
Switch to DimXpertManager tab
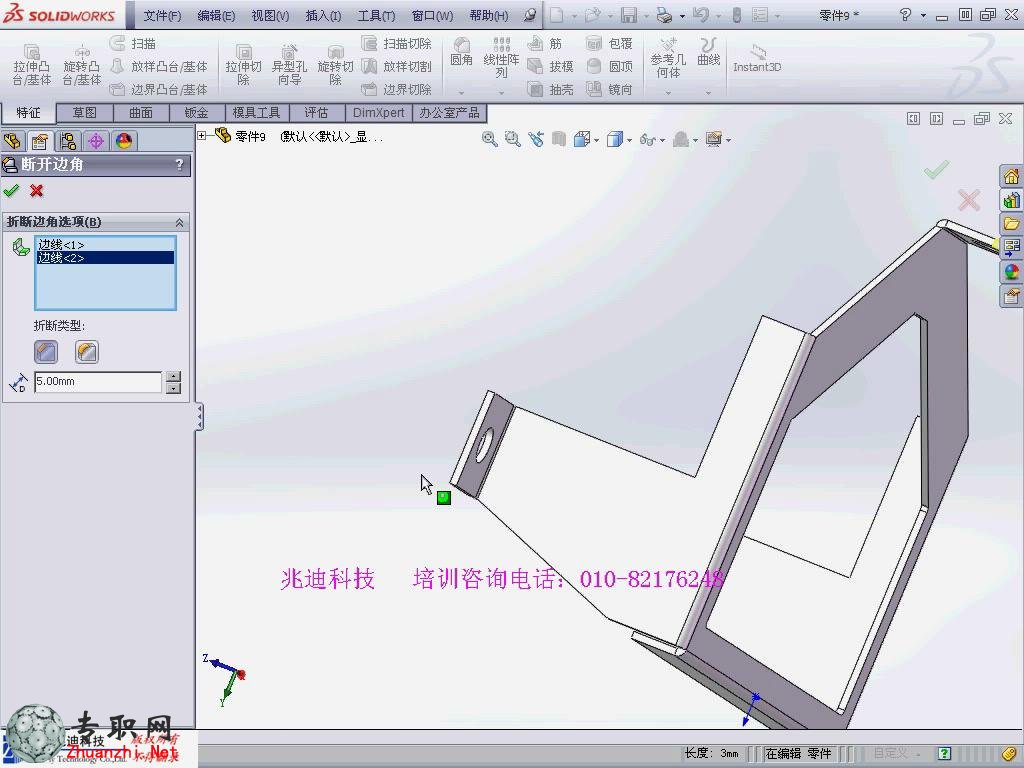(96, 141)
